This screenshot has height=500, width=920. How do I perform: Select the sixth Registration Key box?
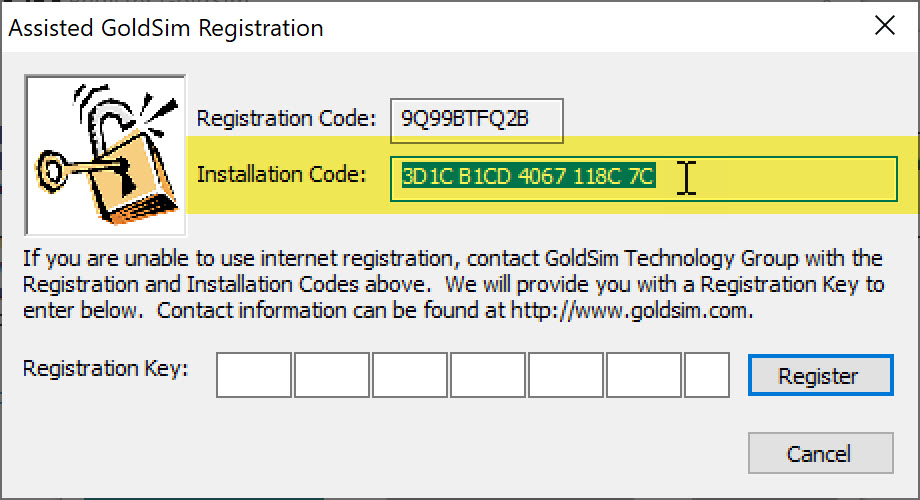click(644, 375)
